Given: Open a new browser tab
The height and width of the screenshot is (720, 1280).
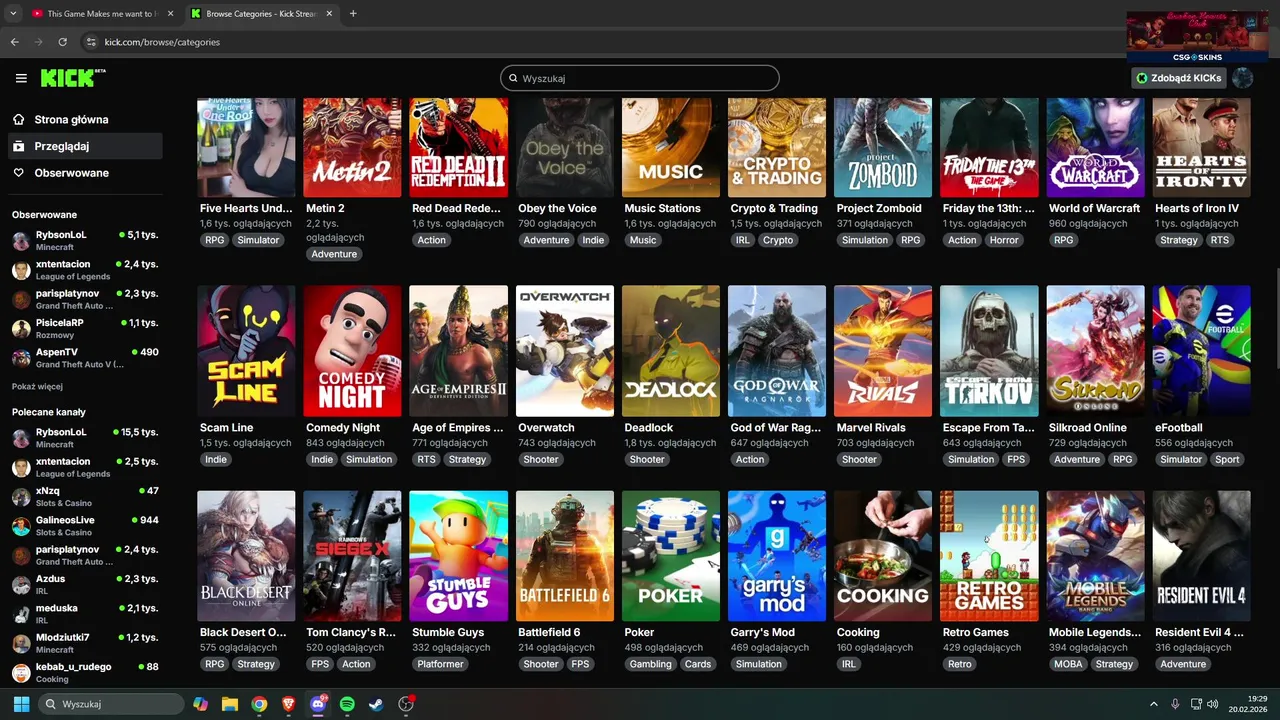Looking at the screenshot, I should tap(353, 14).
